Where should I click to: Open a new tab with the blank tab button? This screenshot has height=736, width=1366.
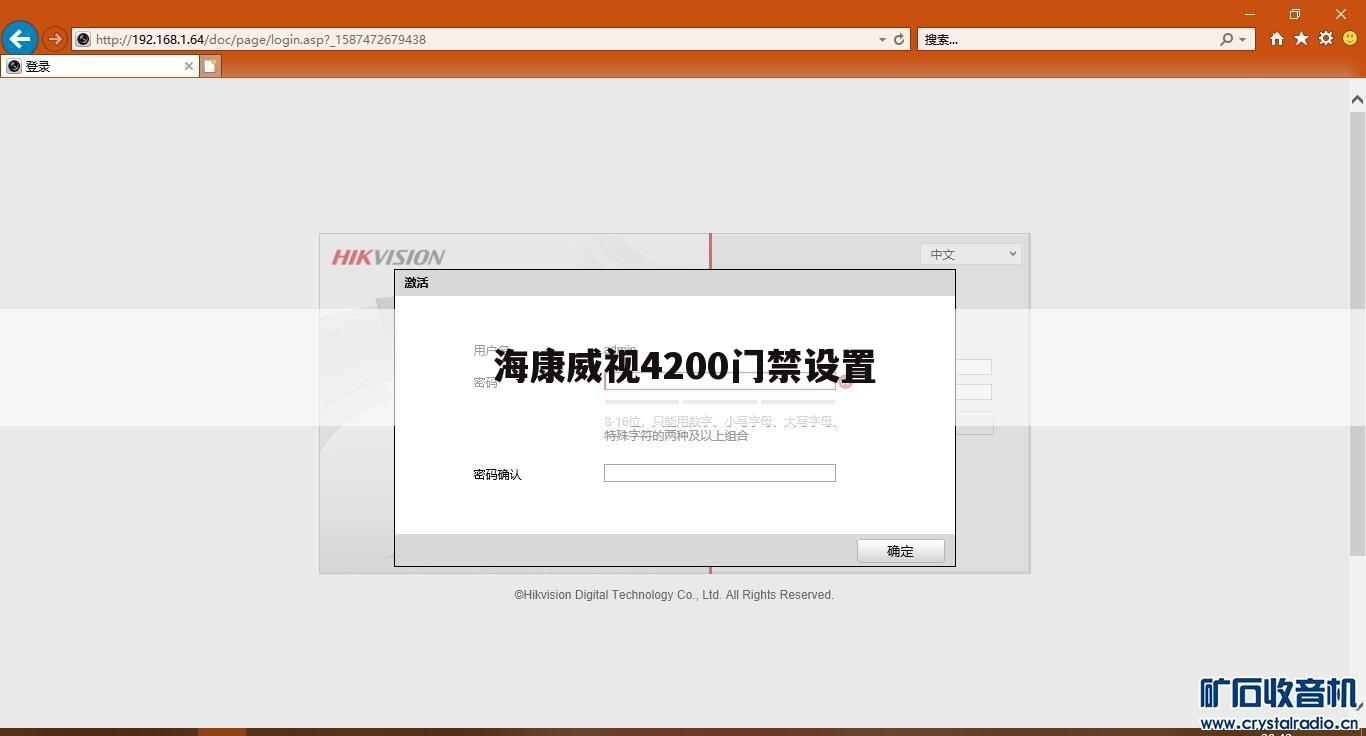click(210, 66)
